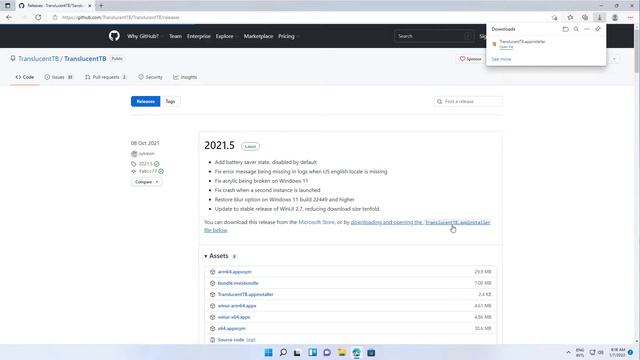Viewport: 640px width, 360px height.
Task: Download winui-x64.appx asset
Action: (234, 317)
